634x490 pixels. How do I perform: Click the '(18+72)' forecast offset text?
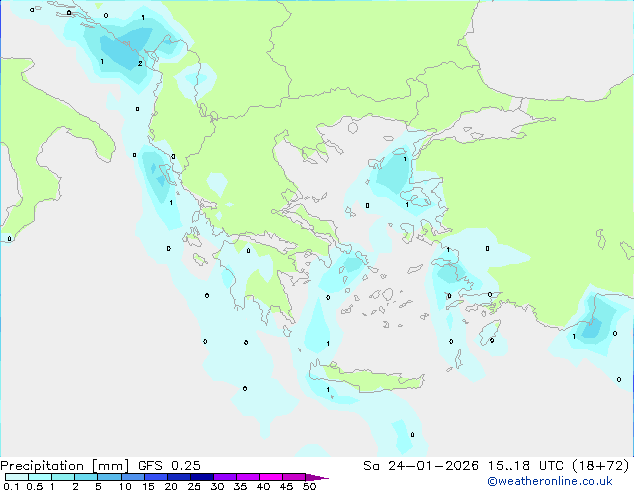click(600, 466)
